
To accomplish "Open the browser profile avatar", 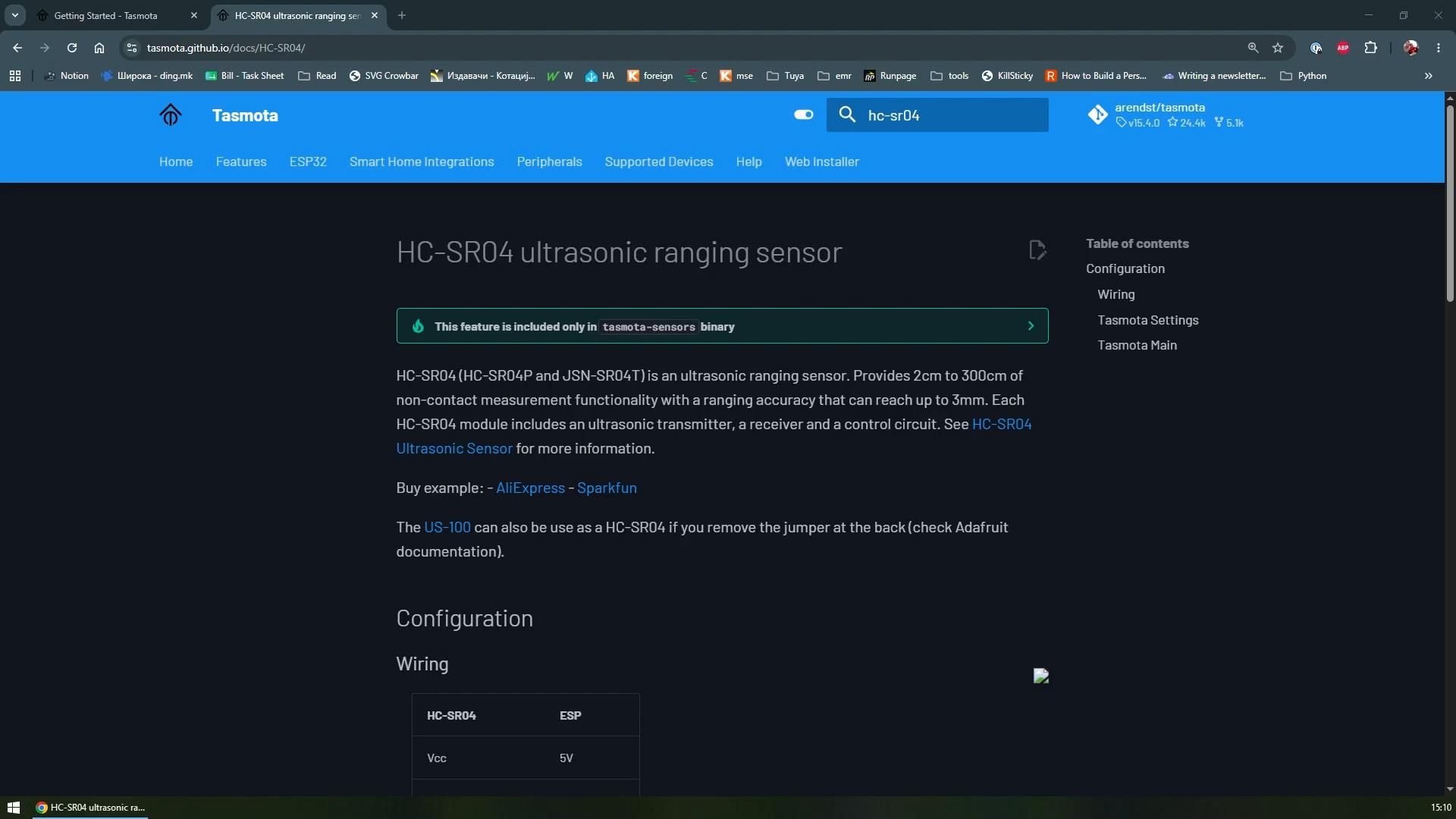I will (x=1410, y=48).
